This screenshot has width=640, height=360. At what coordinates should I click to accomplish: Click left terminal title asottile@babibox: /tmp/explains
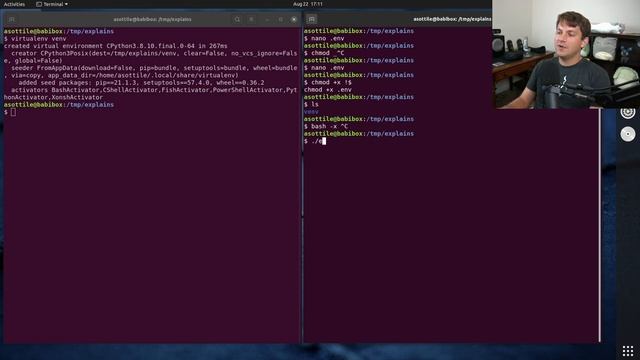152,19
